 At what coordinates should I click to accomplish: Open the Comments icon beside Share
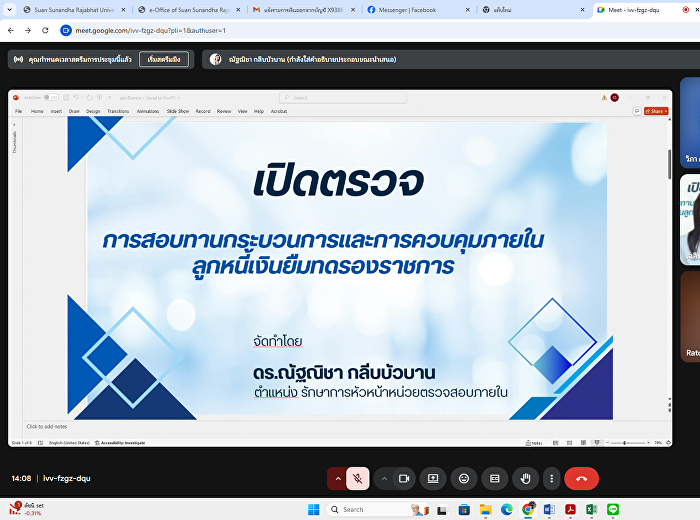coord(637,111)
